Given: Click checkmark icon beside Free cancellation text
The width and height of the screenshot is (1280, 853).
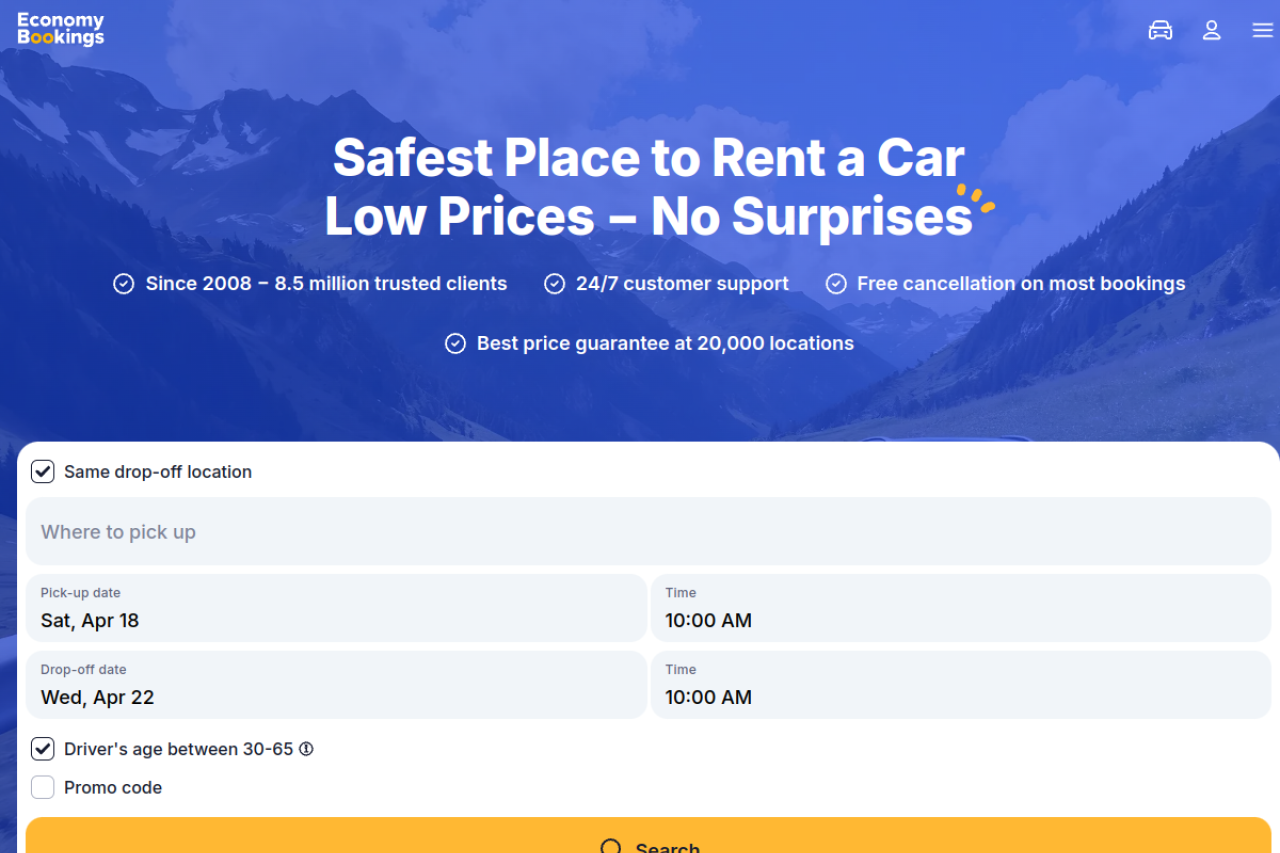Looking at the screenshot, I should 836,284.
